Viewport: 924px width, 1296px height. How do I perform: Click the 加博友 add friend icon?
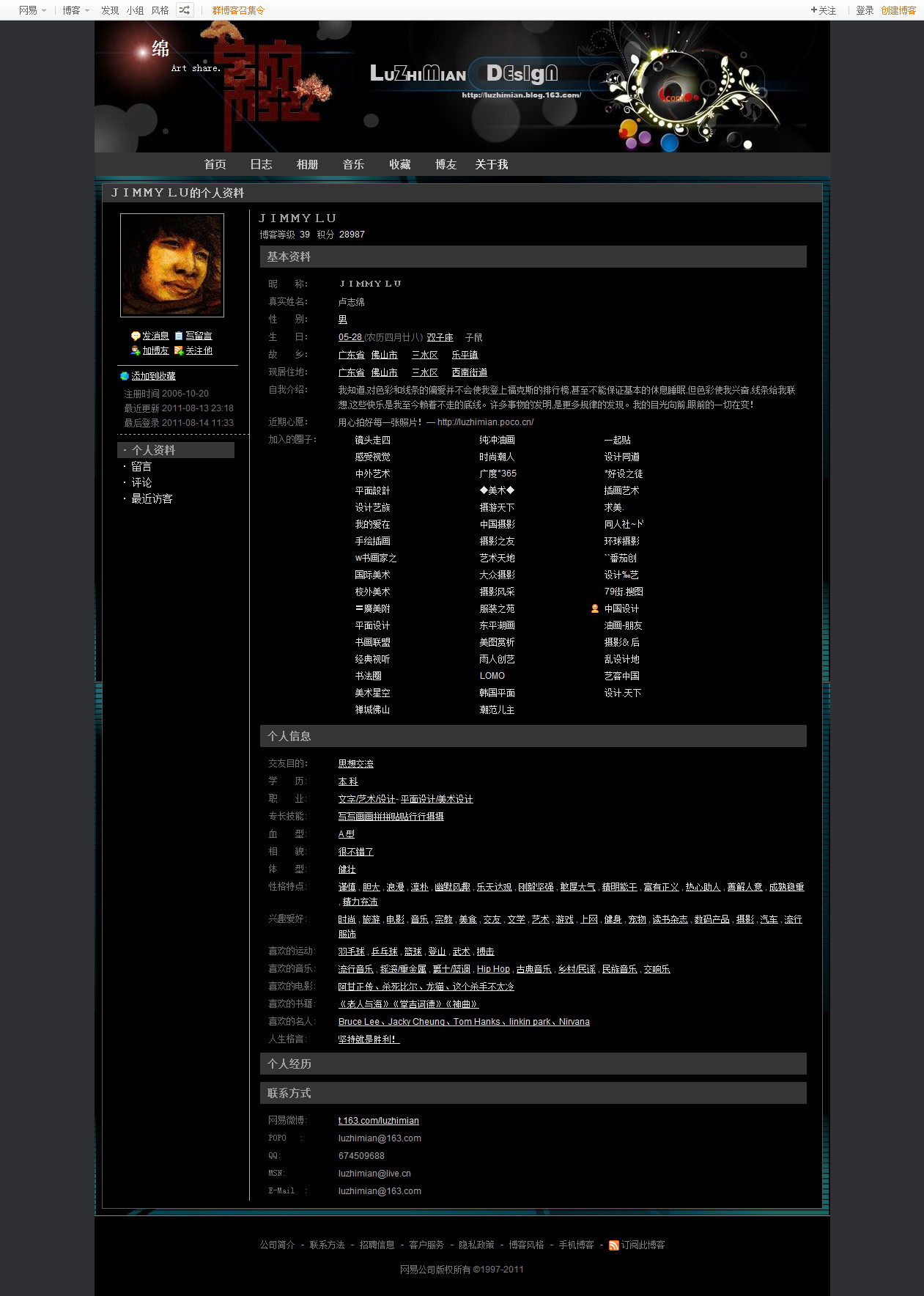click(136, 350)
